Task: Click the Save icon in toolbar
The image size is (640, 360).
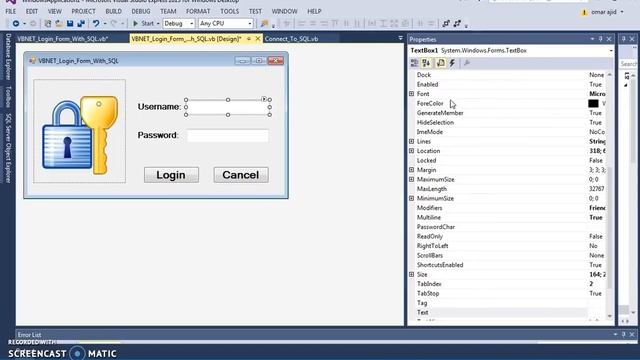Action: [70, 24]
